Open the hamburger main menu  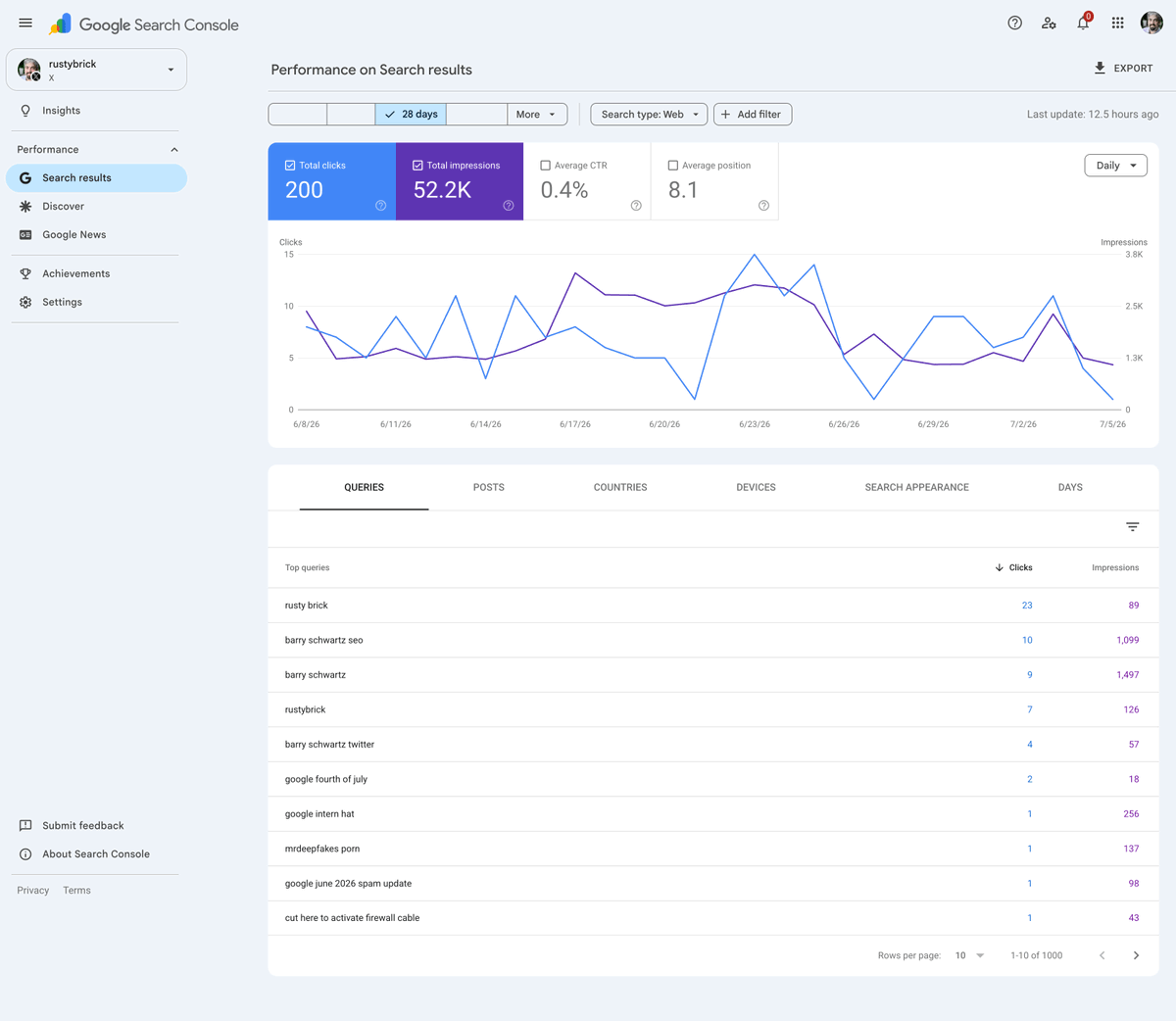[x=25, y=23]
